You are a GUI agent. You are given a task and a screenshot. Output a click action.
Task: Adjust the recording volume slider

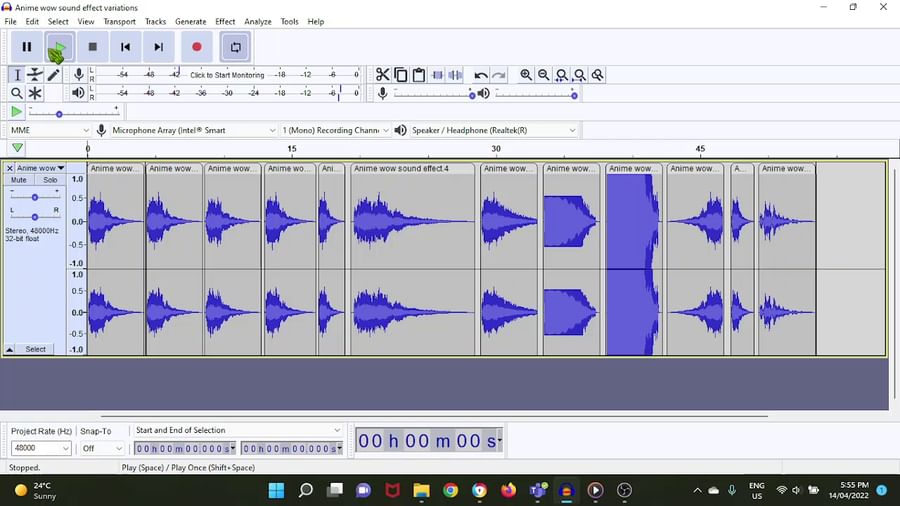coord(433,95)
